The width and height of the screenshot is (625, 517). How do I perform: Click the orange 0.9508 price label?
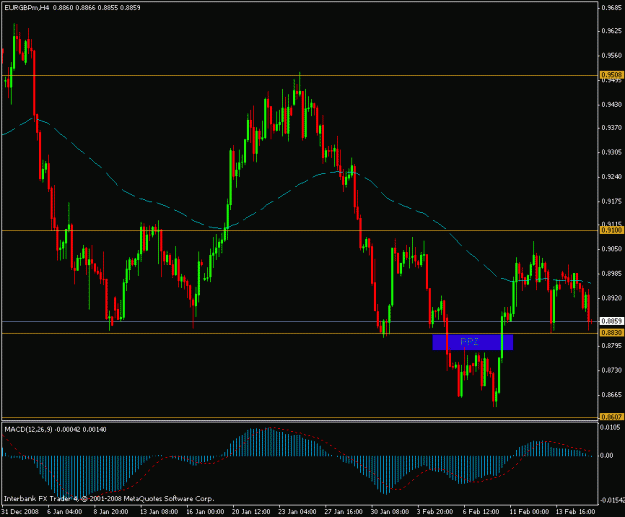tap(611, 75)
